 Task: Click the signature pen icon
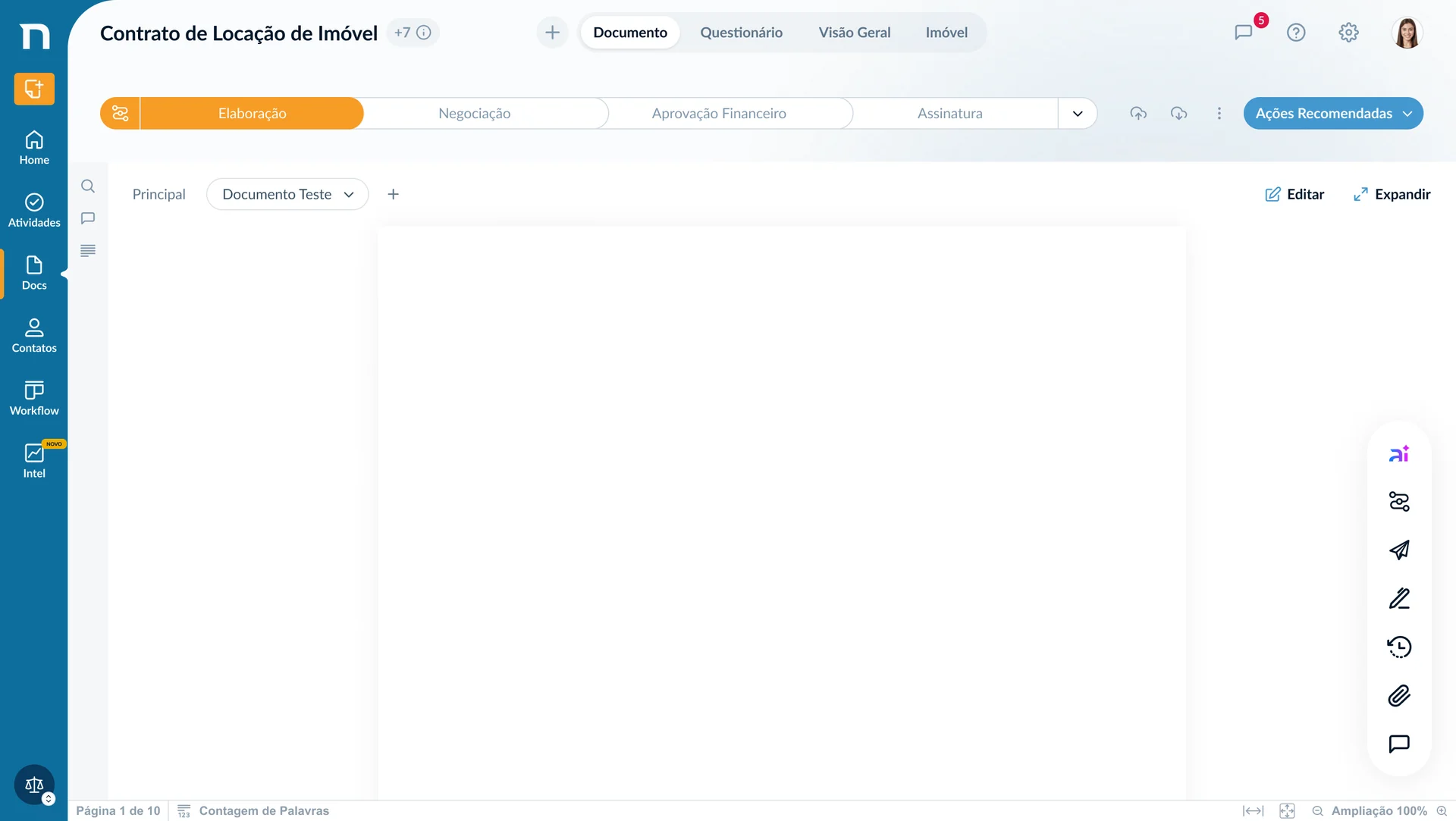pyautogui.click(x=1399, y=599)
